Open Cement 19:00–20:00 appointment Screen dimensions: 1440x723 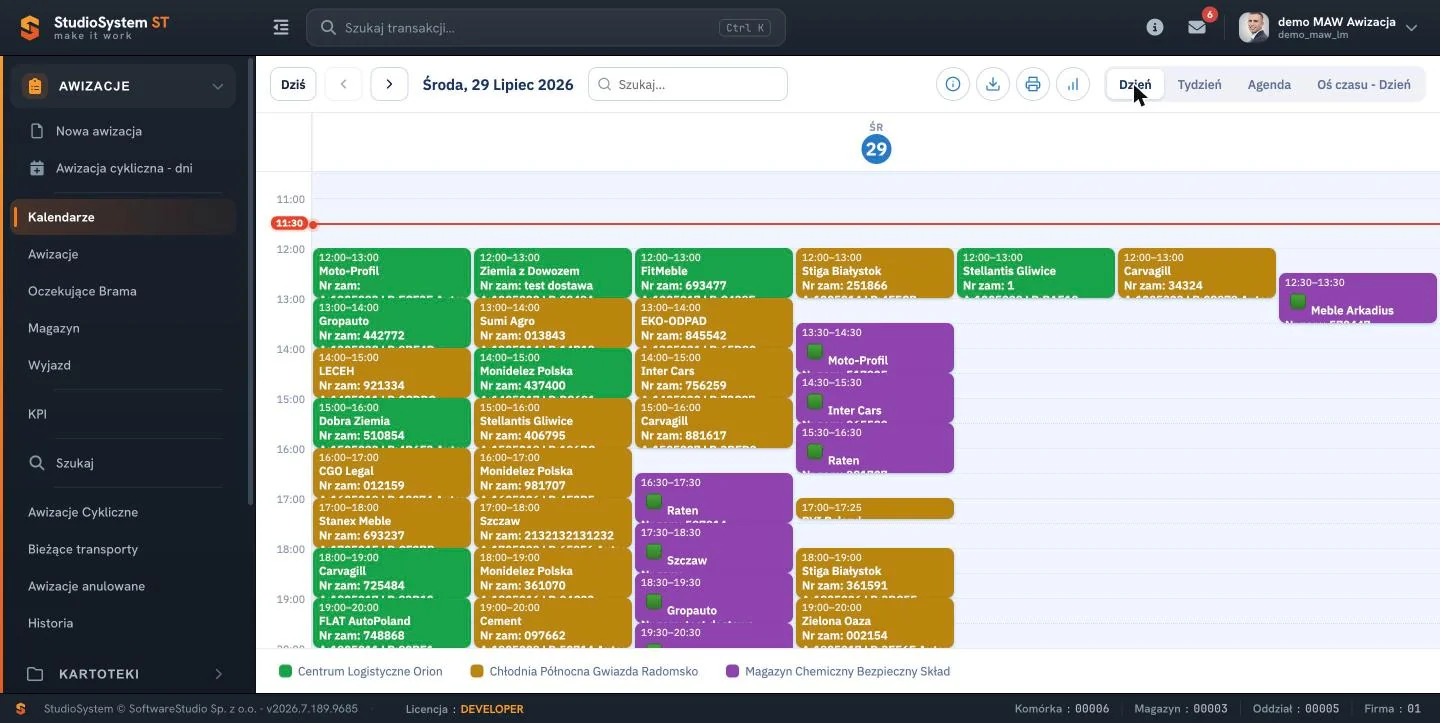point(553,623)
